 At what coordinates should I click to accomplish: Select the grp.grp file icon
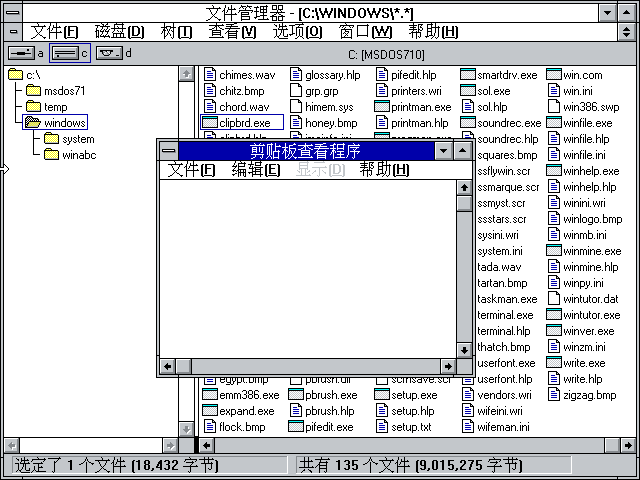click(296, 91)
